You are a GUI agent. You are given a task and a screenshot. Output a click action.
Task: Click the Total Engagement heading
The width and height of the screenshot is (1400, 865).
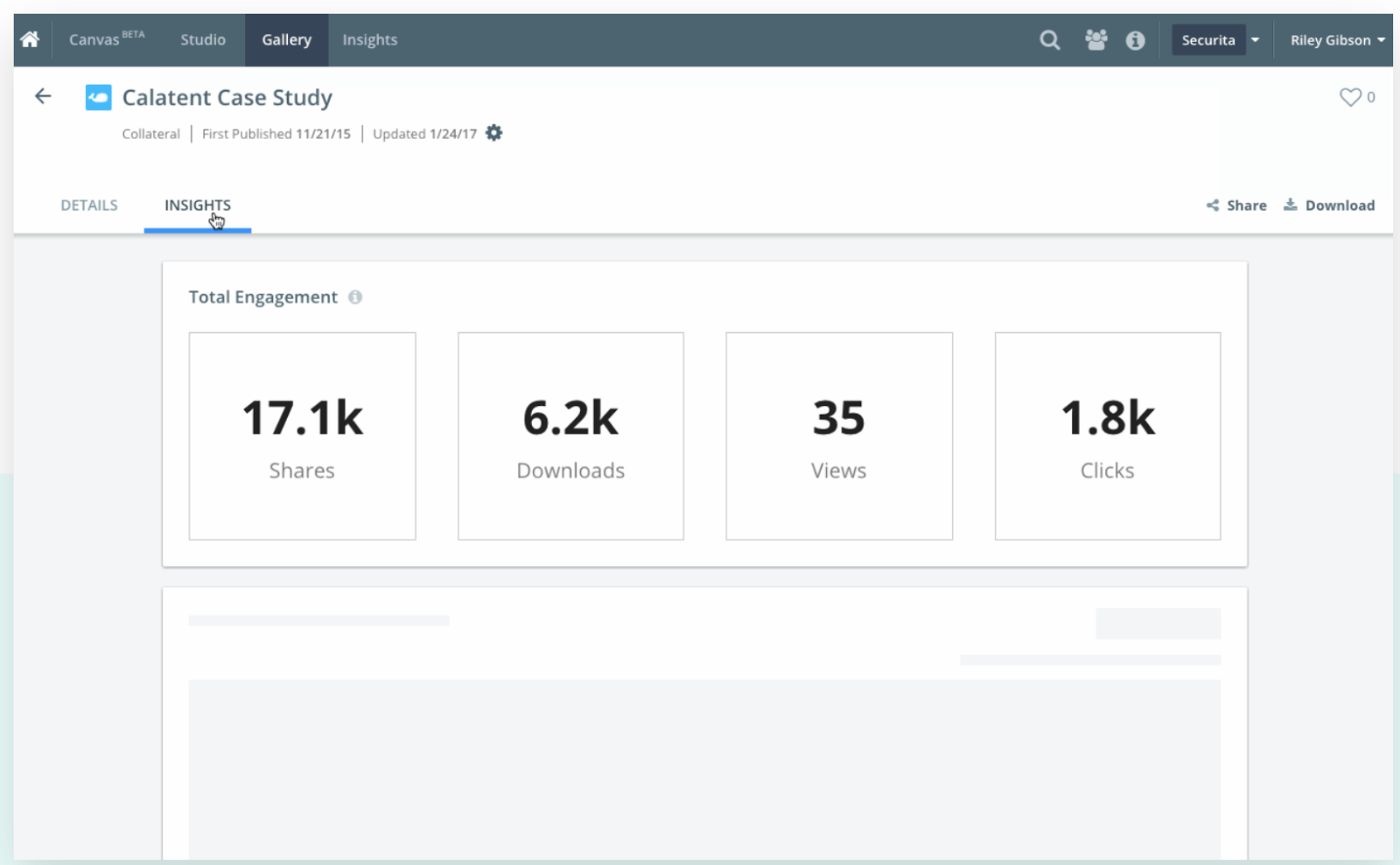262,297
